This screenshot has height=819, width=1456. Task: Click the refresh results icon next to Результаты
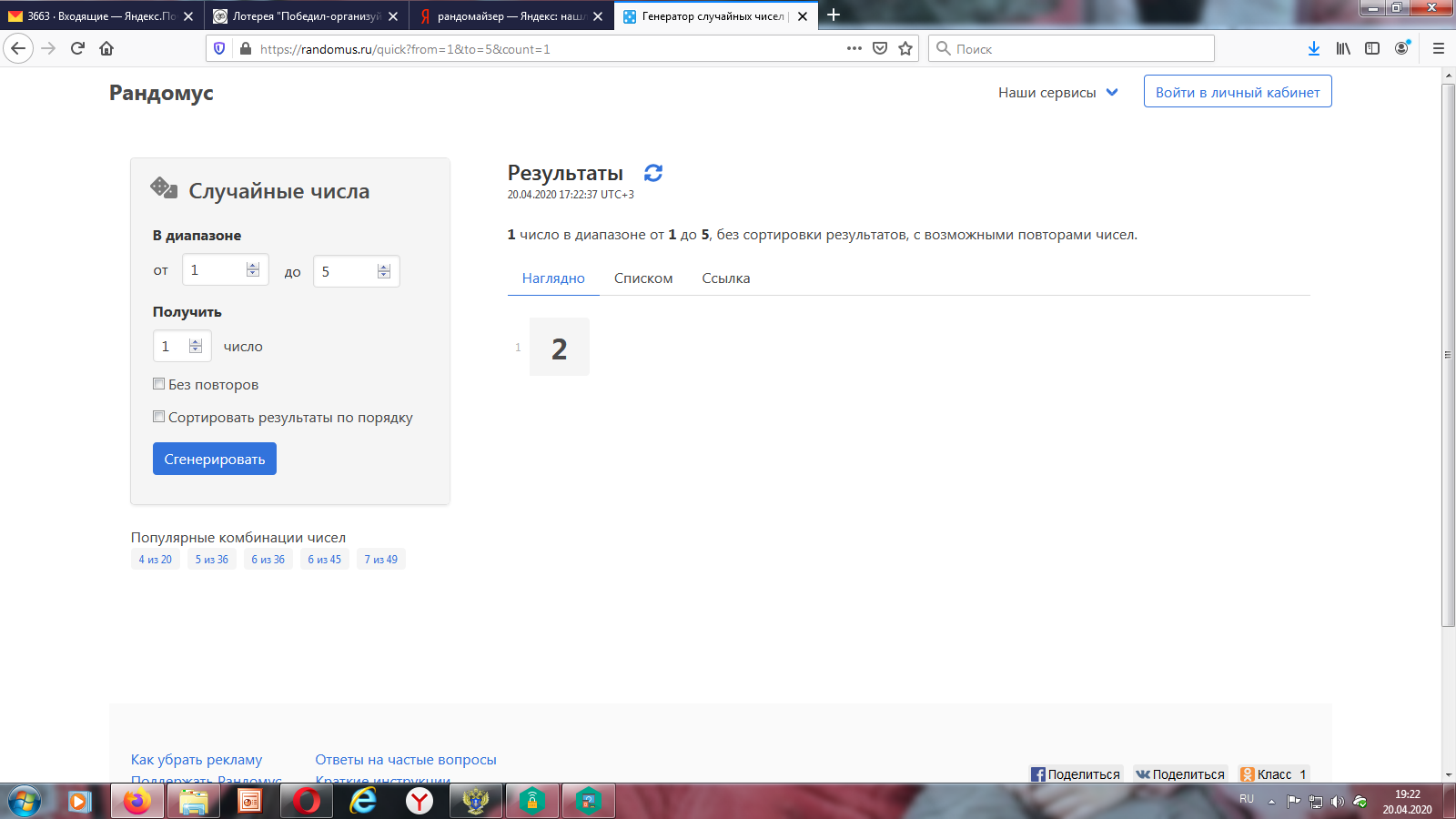[653, 173]
